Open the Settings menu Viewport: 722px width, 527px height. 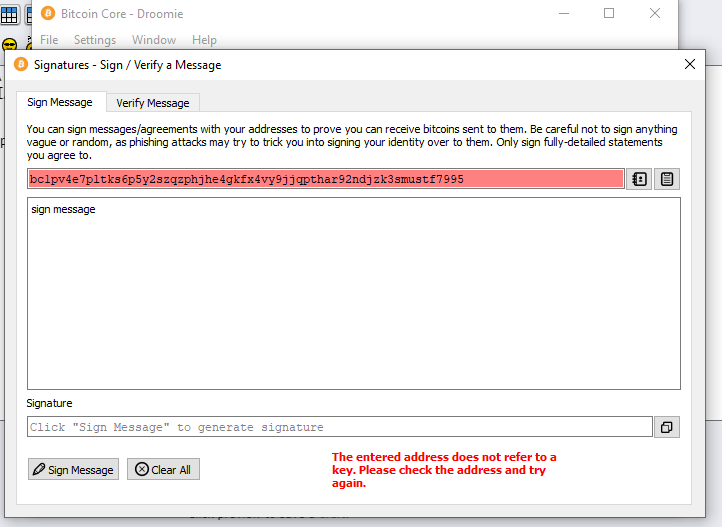95,40
